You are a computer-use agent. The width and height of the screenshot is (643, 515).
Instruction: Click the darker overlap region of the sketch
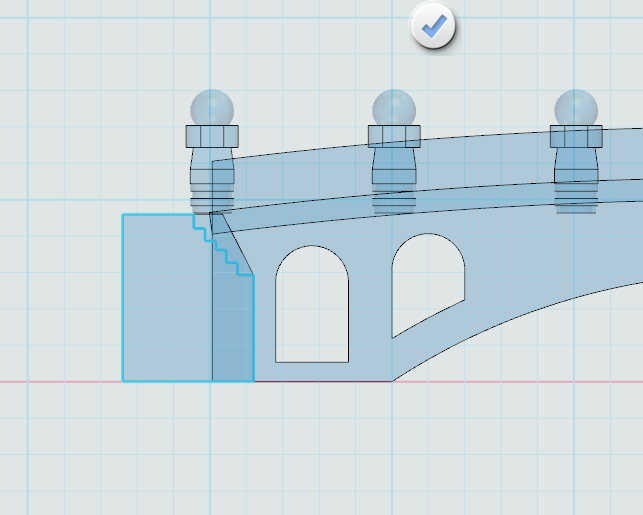231,330
